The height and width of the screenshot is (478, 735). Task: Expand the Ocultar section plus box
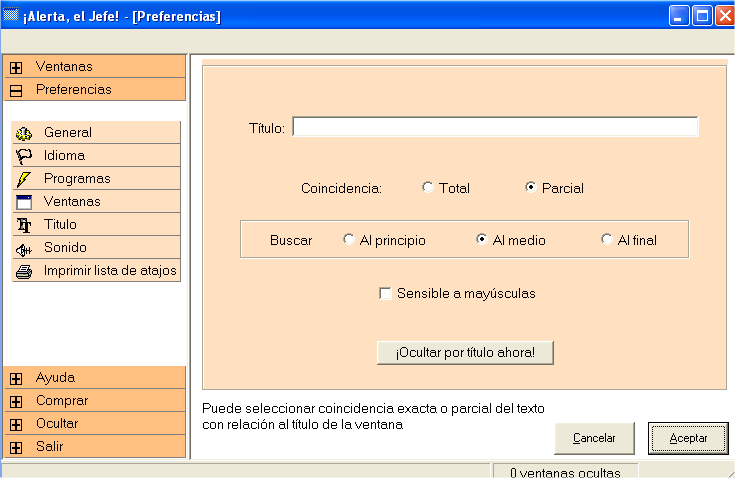point(16,425)
